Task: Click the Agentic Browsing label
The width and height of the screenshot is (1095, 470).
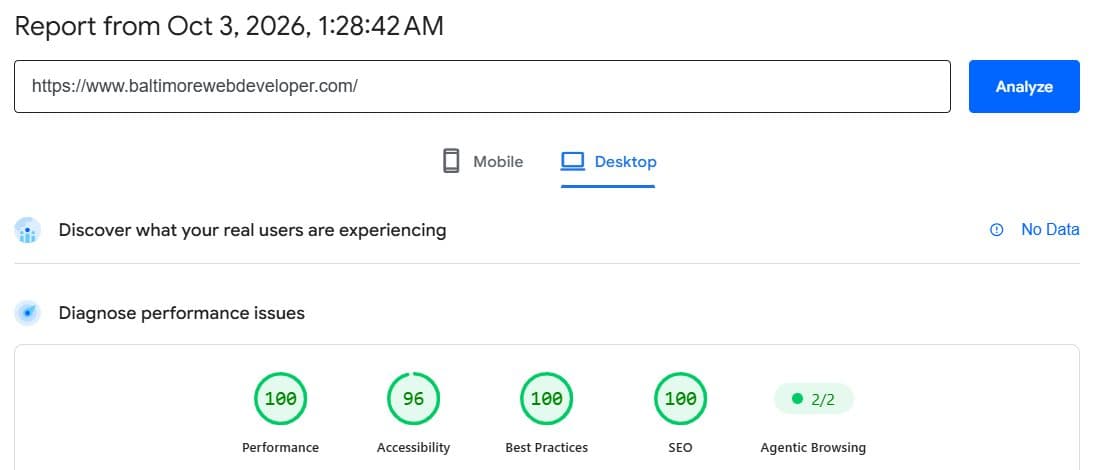Action: [813, 448]
